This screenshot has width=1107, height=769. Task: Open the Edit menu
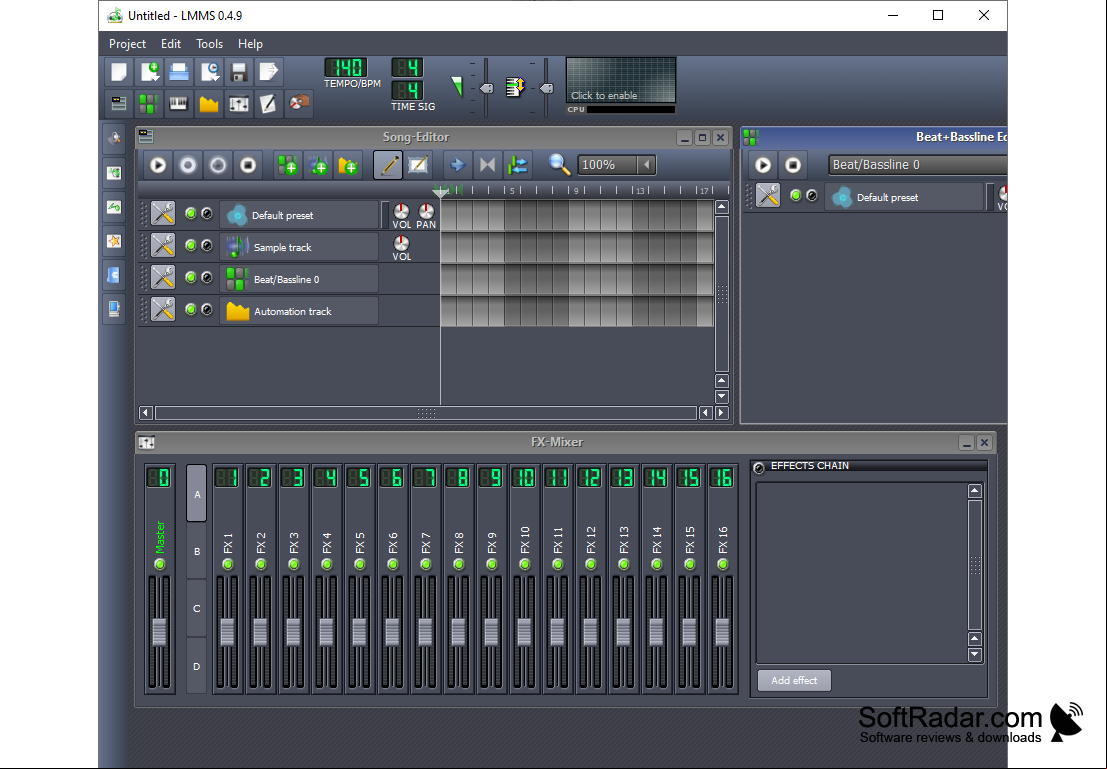(x=171, y=44)
